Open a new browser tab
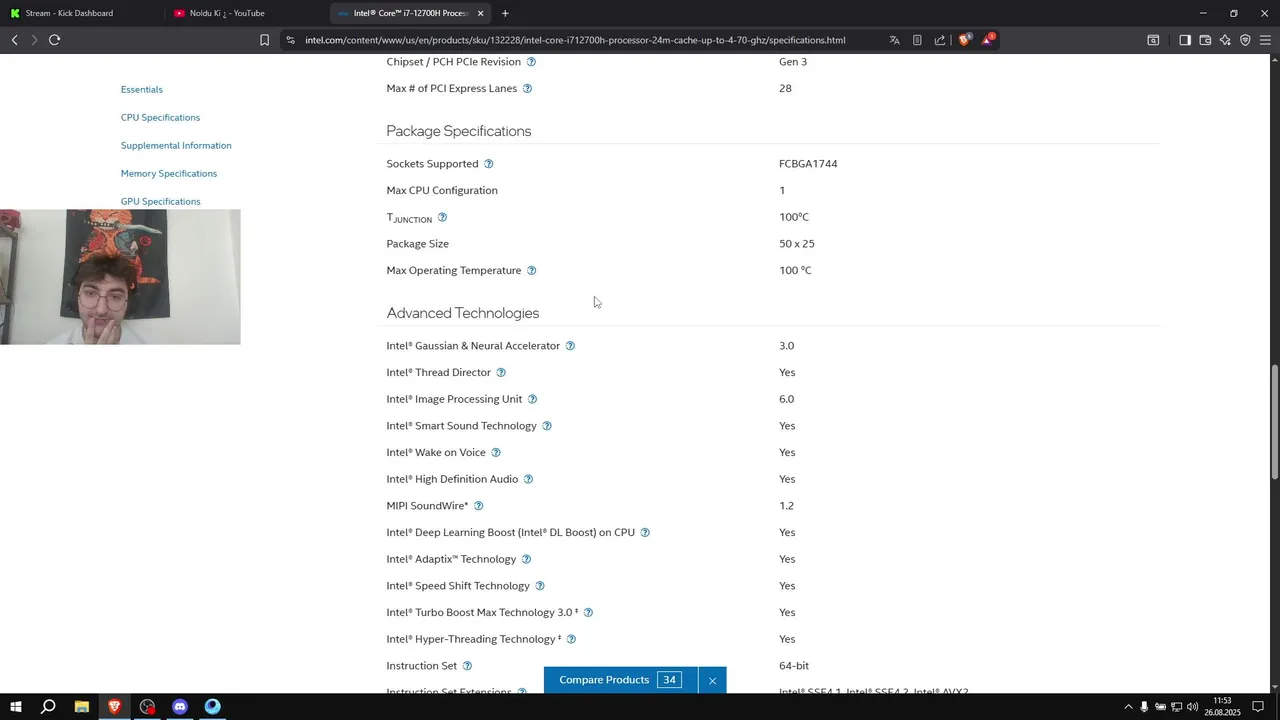Viewport: 1280px width, 720px height. click(x=505, y=13)
